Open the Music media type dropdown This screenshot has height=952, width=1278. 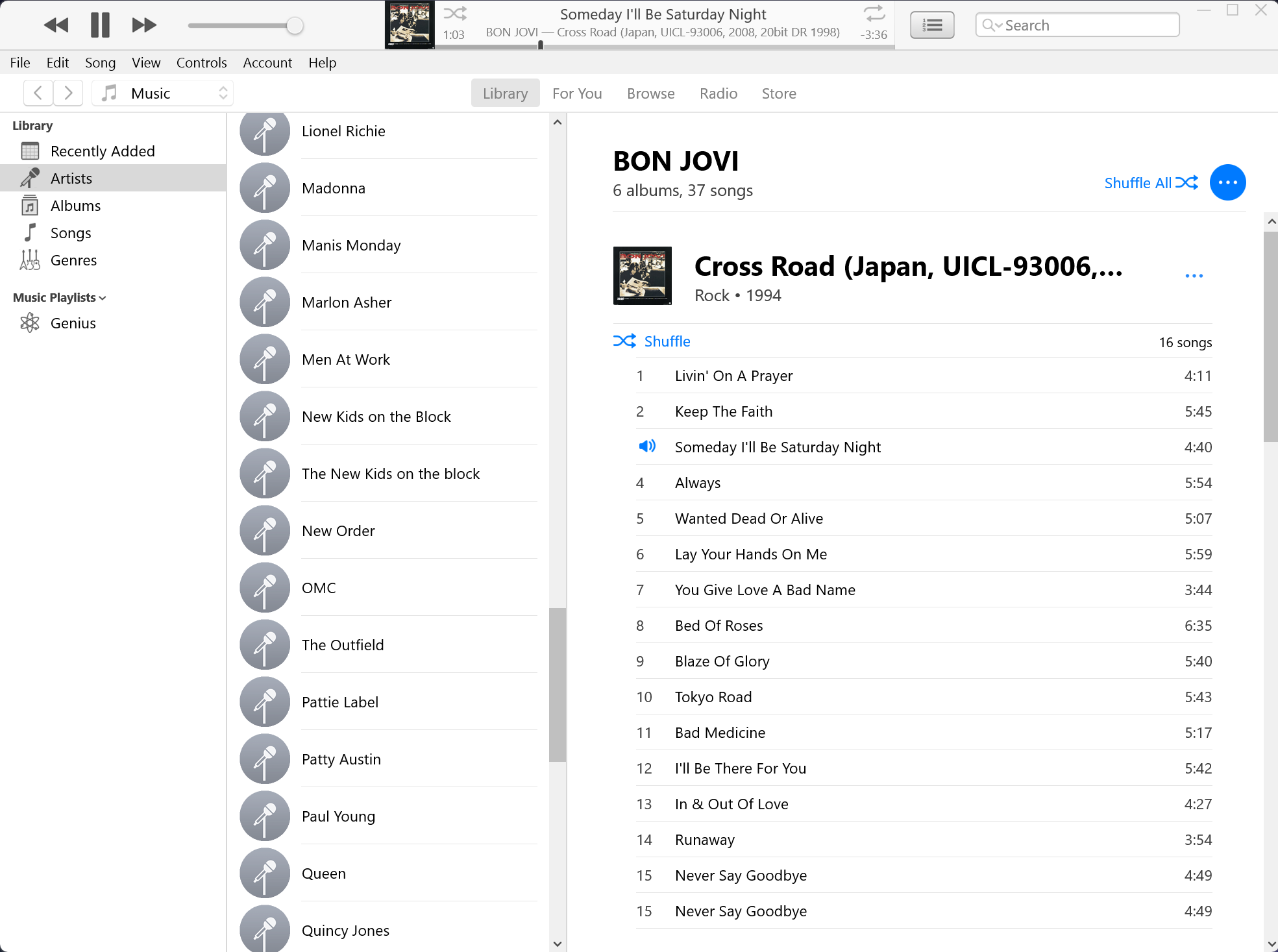(163, 93)
